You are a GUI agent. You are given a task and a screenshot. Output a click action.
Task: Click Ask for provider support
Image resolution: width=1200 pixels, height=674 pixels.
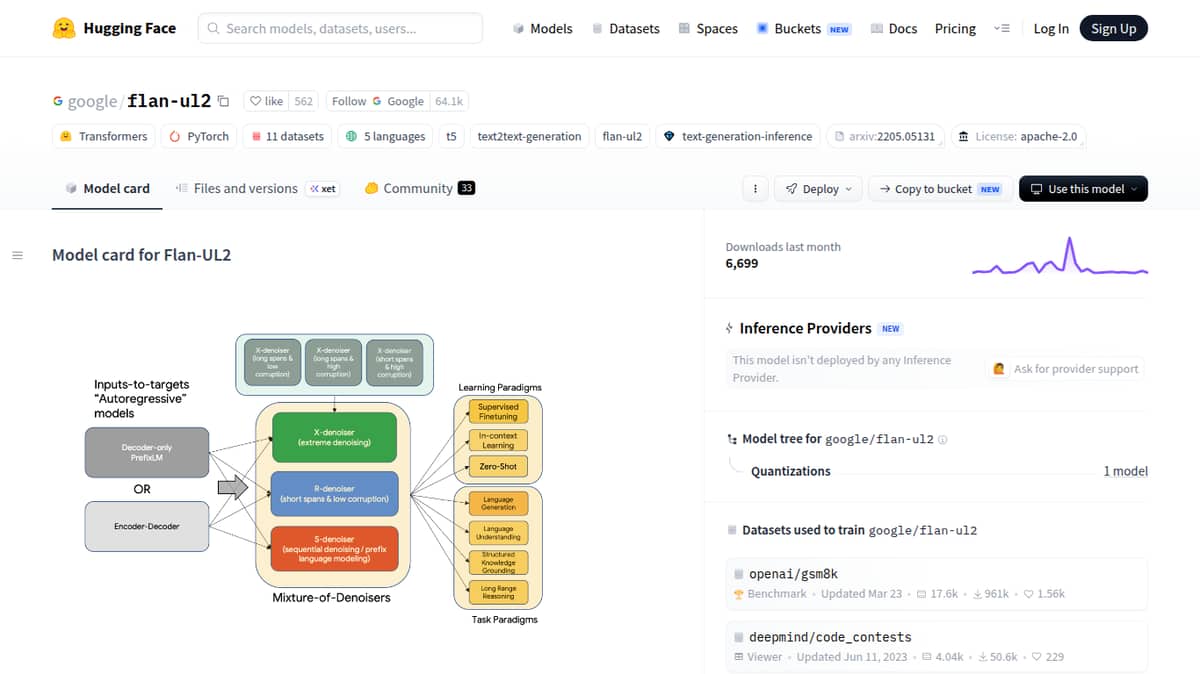tap(1066, 369)
